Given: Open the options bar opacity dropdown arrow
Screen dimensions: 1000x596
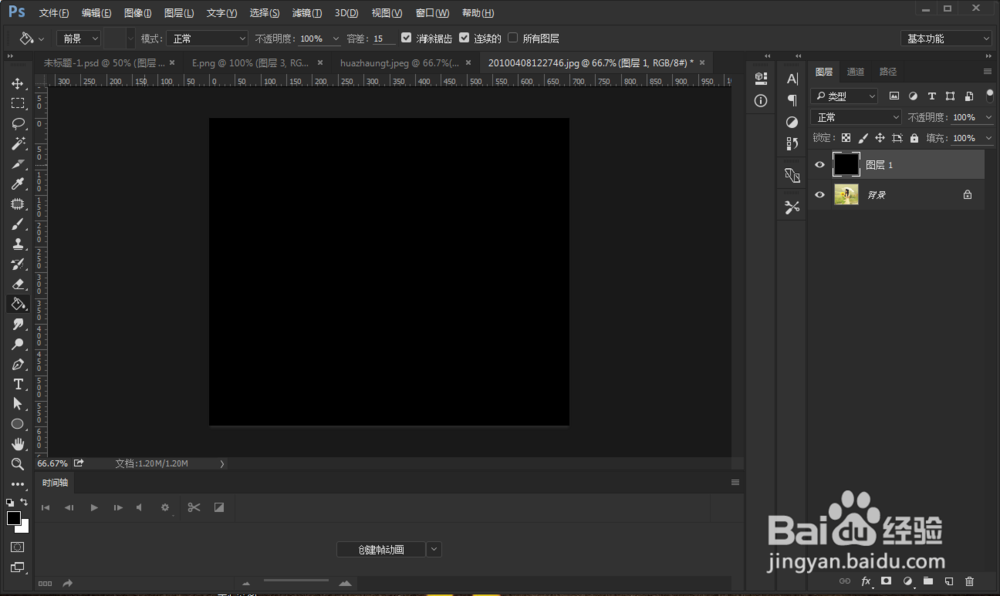Looking at the screenshot, I should coord(335,39).
